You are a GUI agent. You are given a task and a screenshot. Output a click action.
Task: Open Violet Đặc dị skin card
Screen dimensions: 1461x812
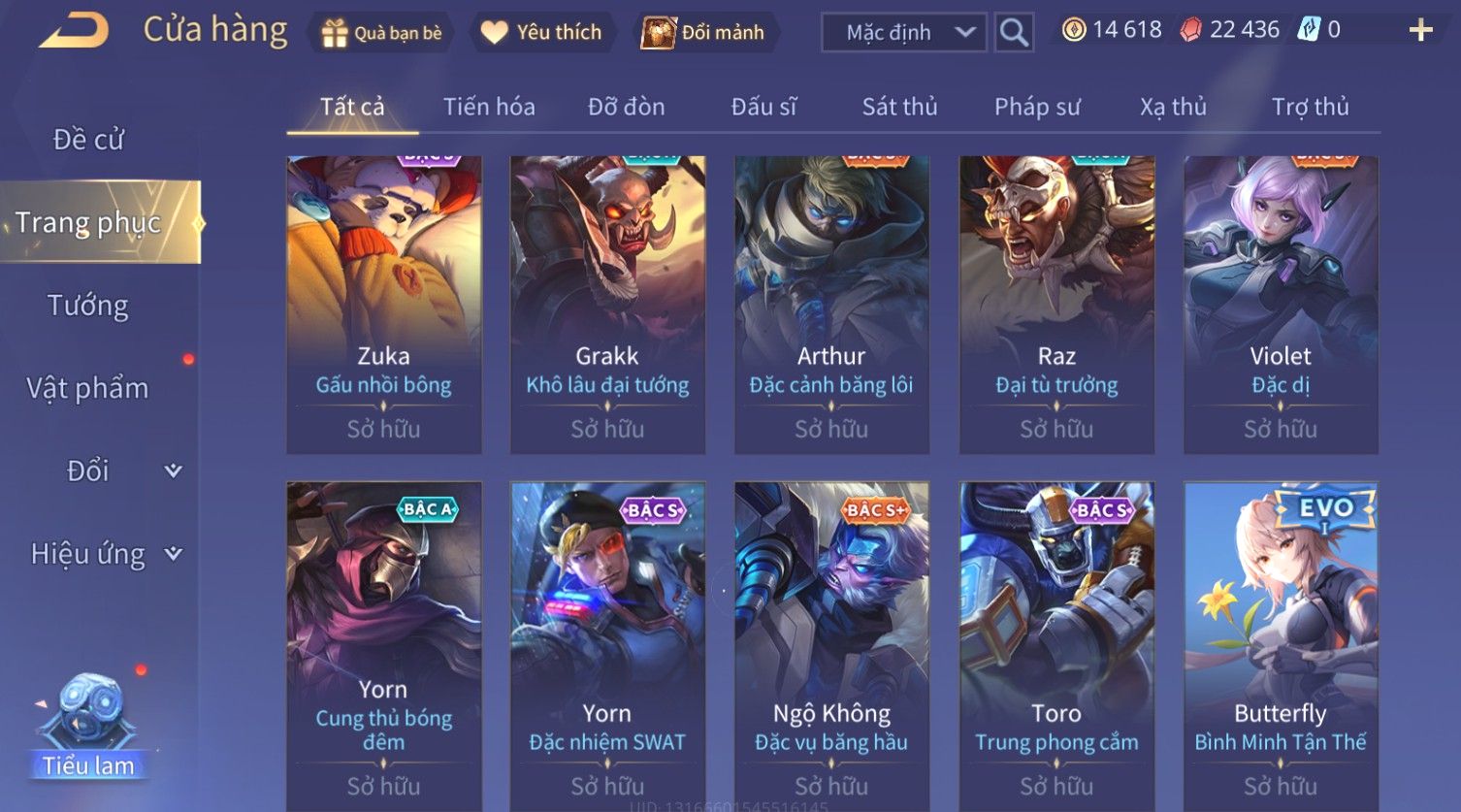tap(1281, 305)
